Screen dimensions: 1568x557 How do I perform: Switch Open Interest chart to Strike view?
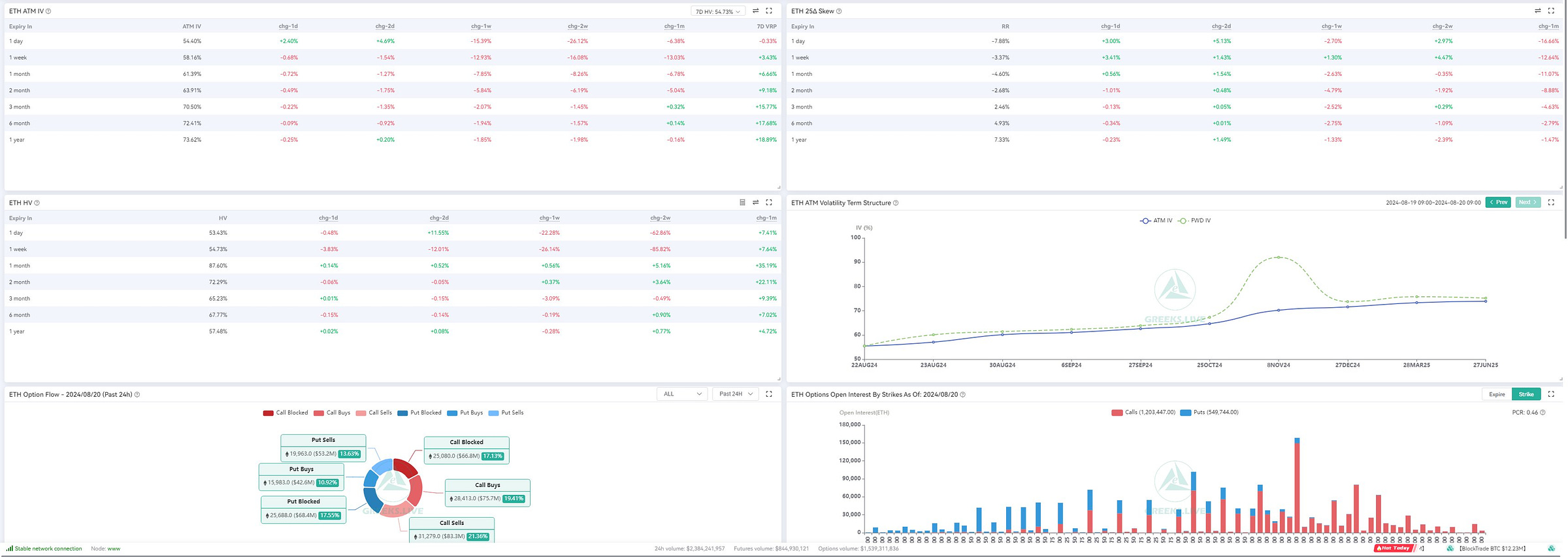point(1526,394)
